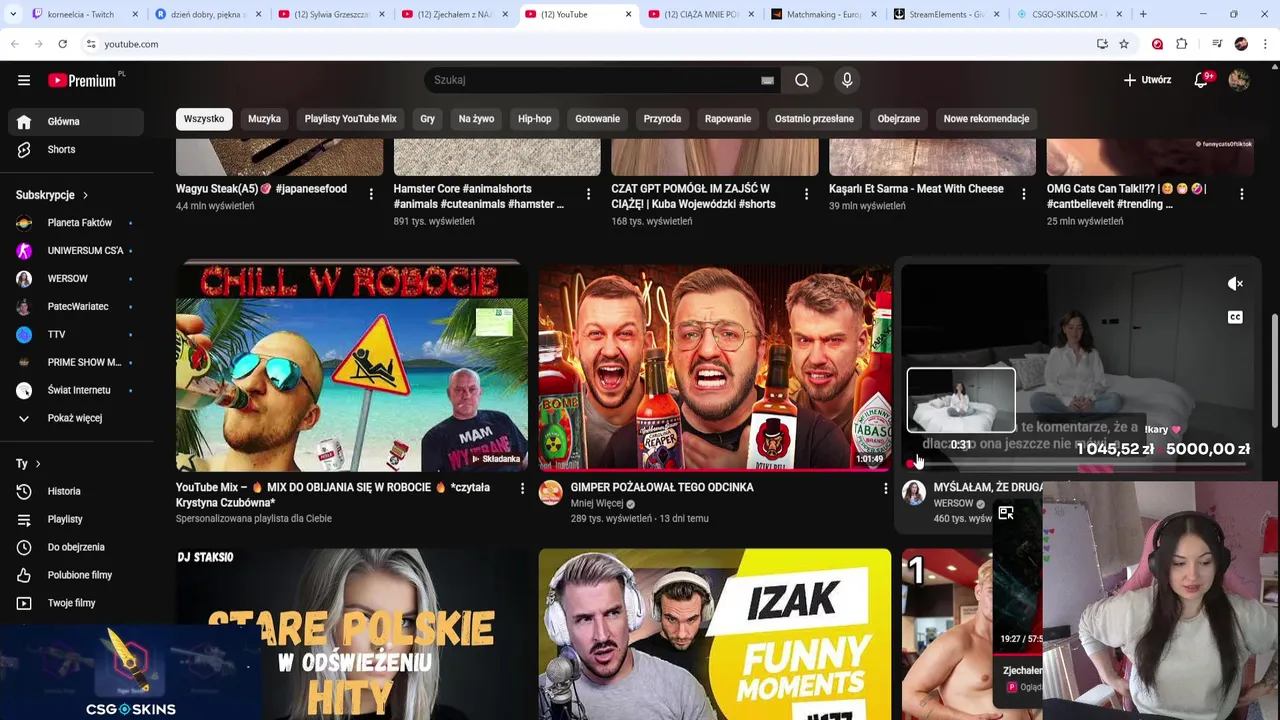Open options for YouTube Mix playlist
This screenshot has height=720, width=1280.
522,488
